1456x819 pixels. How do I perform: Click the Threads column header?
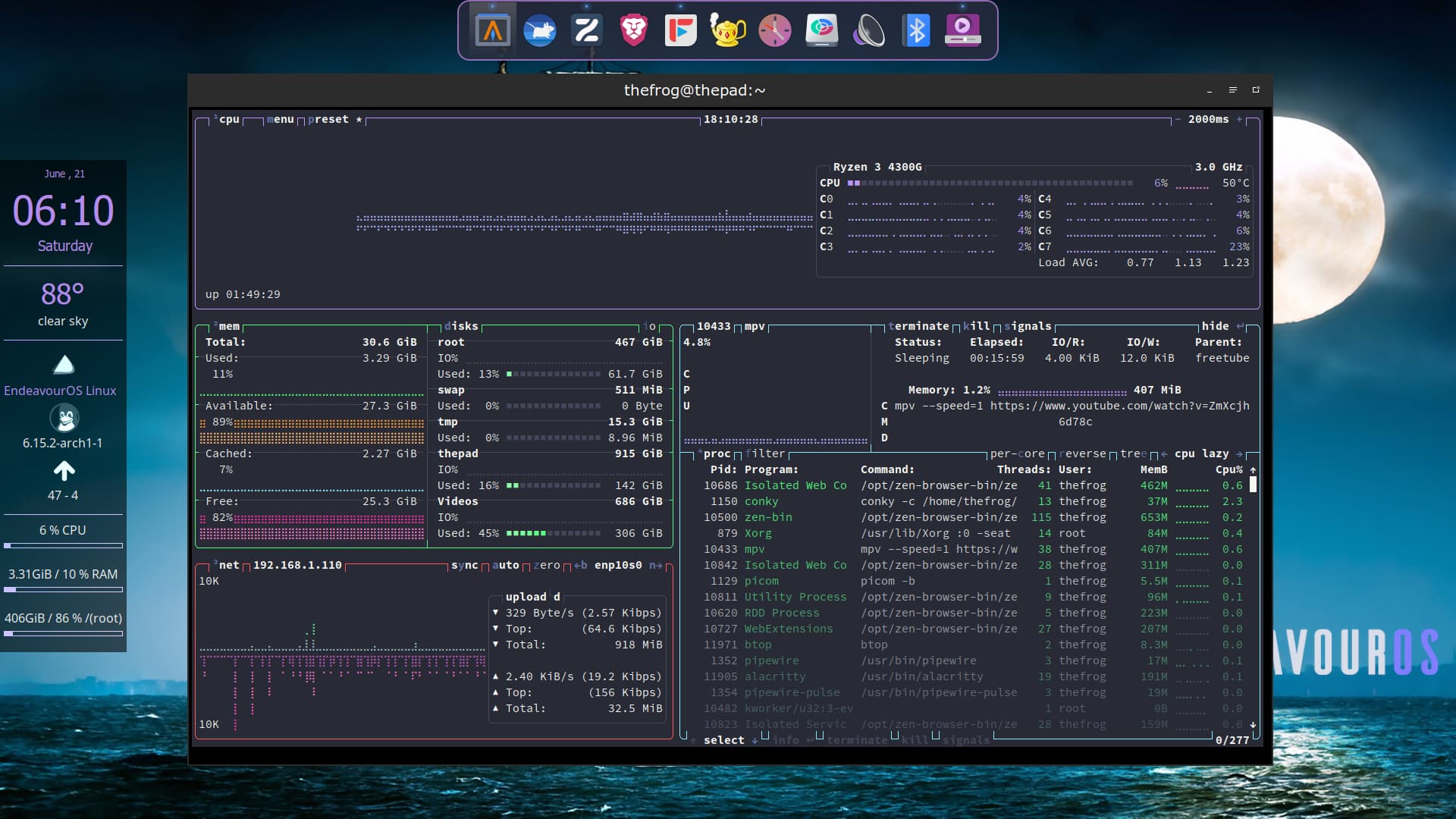click(x=1025, y=469)
